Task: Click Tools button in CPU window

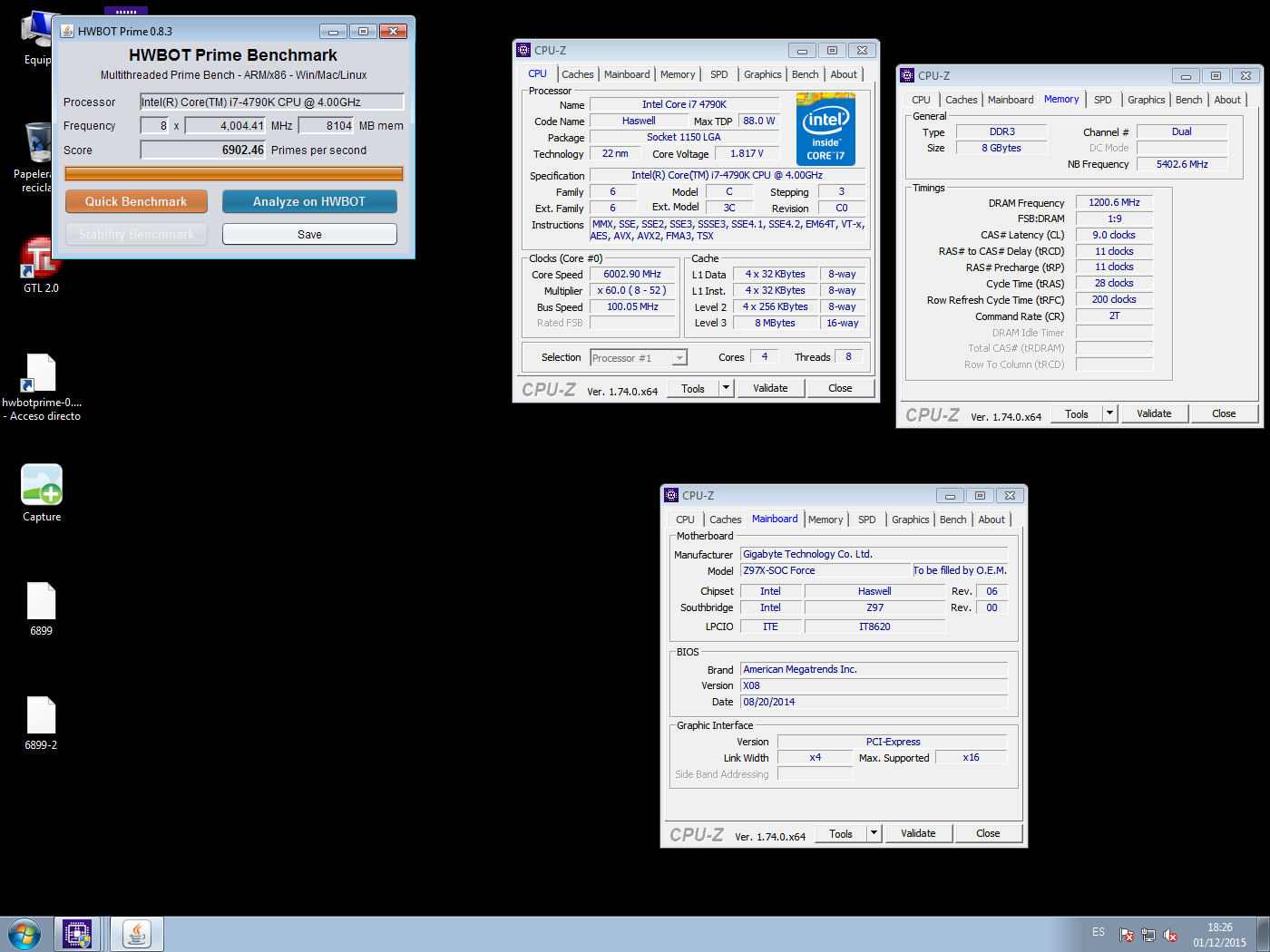Action: coord(693,388)
